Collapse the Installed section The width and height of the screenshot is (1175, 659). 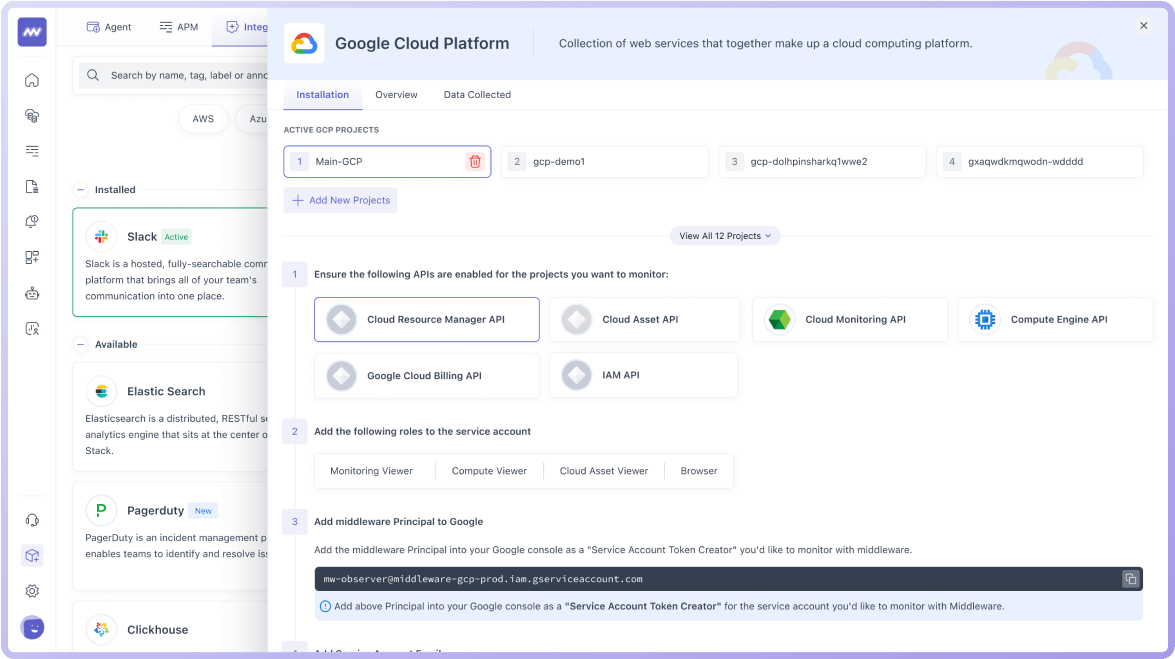click(80, 190)
